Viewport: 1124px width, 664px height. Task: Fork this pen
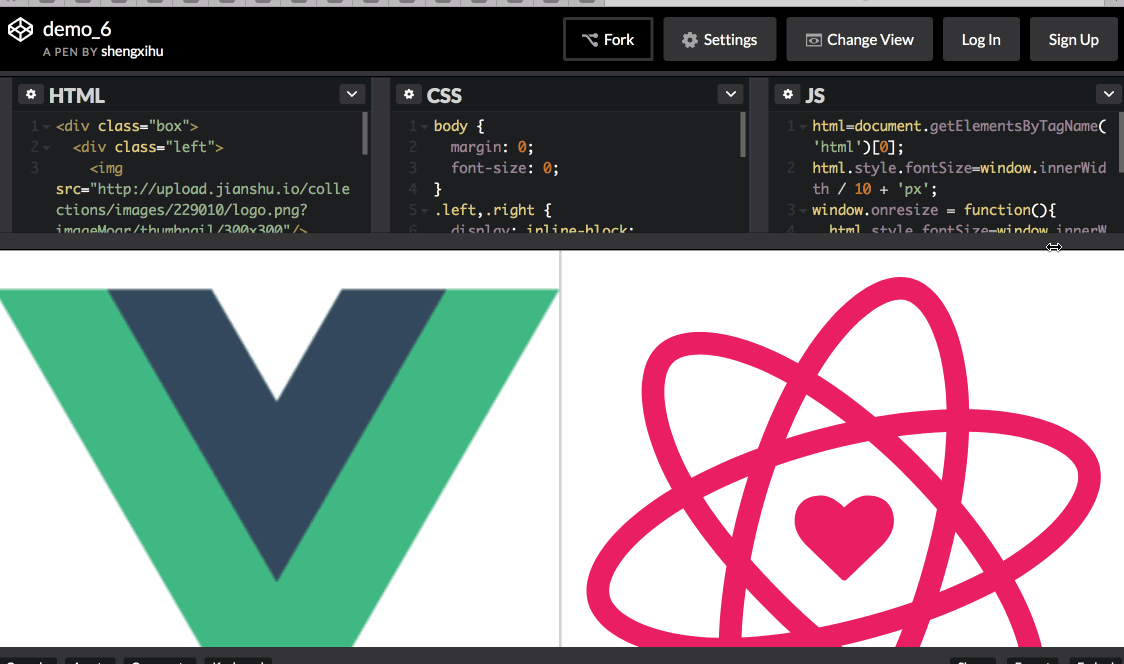pos(608,39)
